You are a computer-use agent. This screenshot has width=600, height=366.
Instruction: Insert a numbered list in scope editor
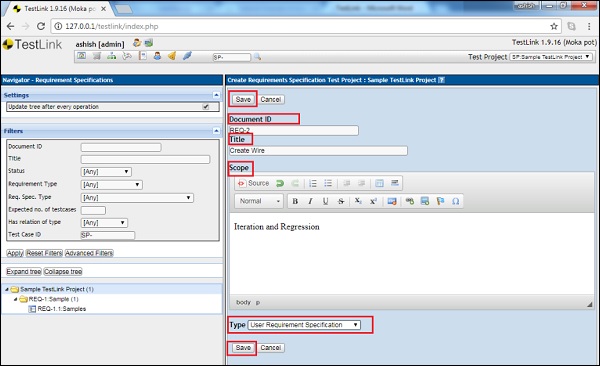313,183
